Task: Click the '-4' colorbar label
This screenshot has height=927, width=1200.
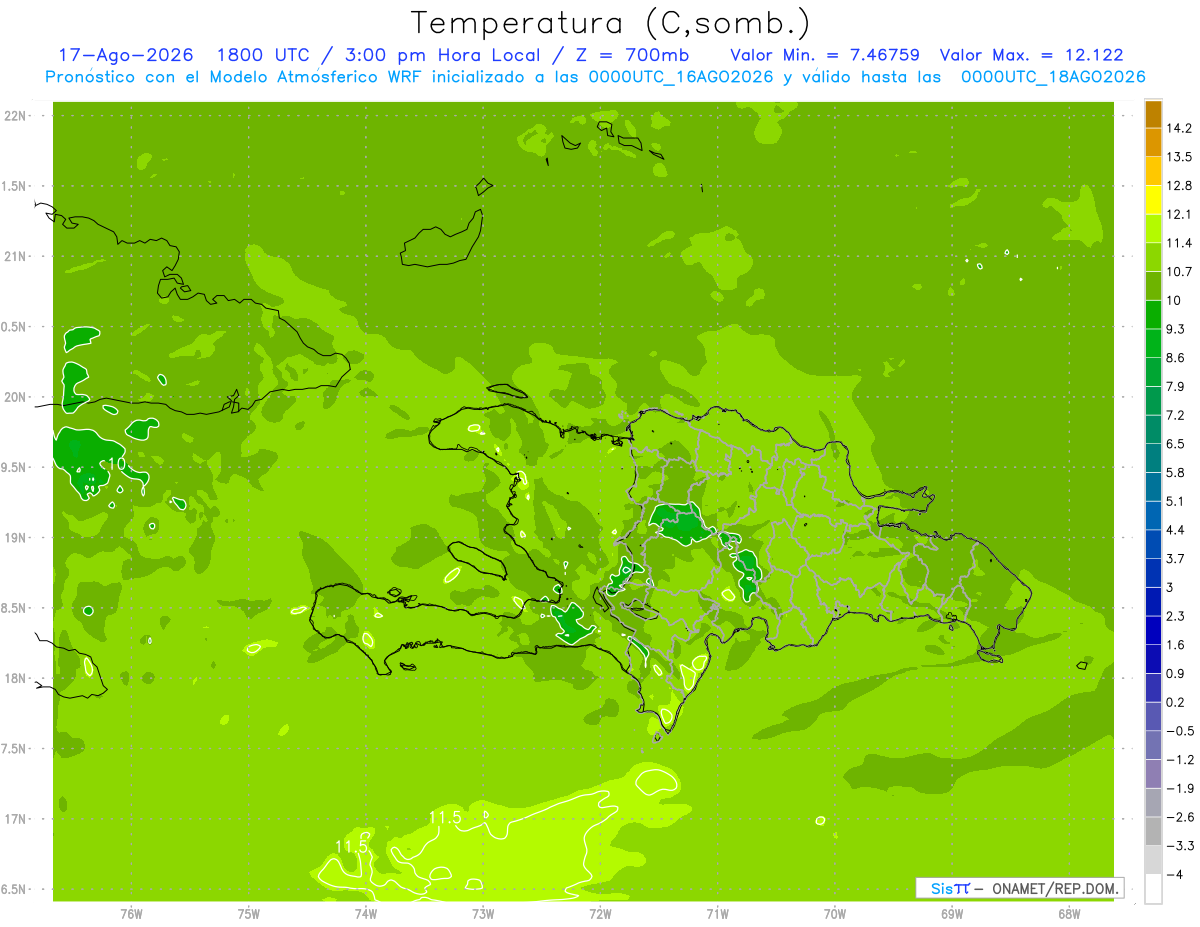Action: [1174, 874]
